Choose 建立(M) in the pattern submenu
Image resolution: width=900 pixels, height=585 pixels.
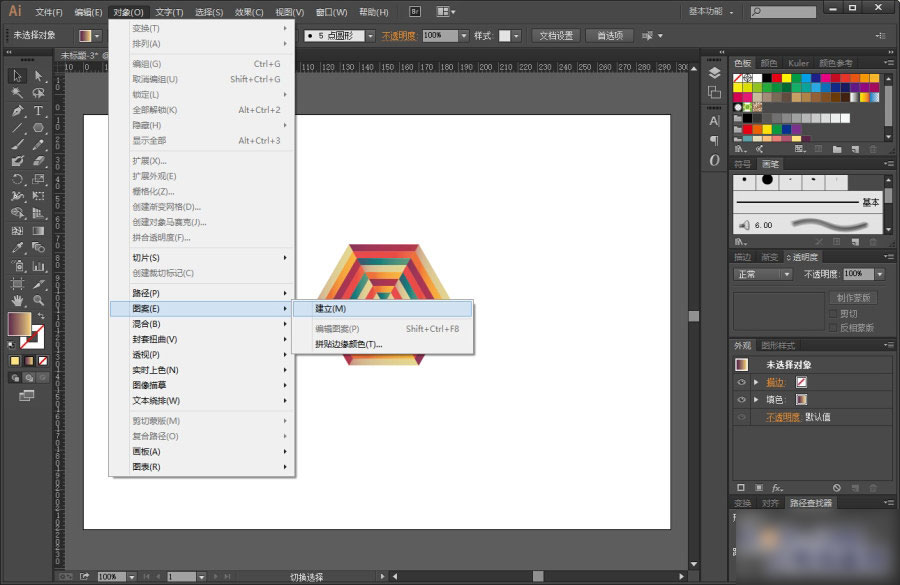click(383, 309)
